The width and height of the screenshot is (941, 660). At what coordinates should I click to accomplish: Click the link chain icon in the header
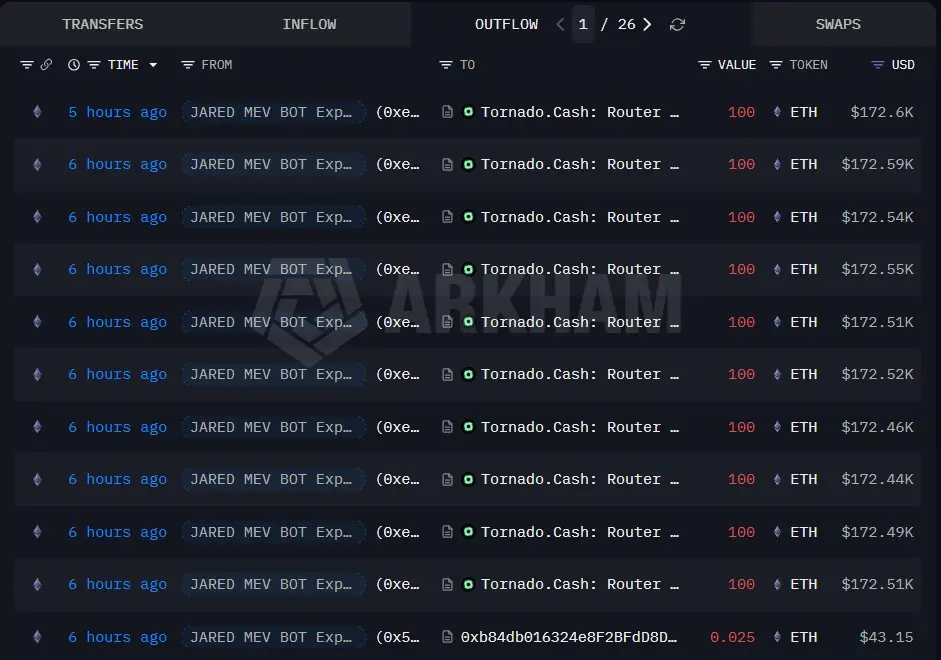(x=46, y=64)
